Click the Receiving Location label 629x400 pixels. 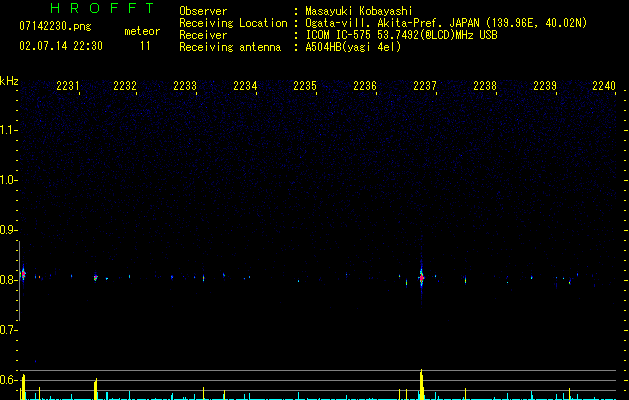click(233, 23)
